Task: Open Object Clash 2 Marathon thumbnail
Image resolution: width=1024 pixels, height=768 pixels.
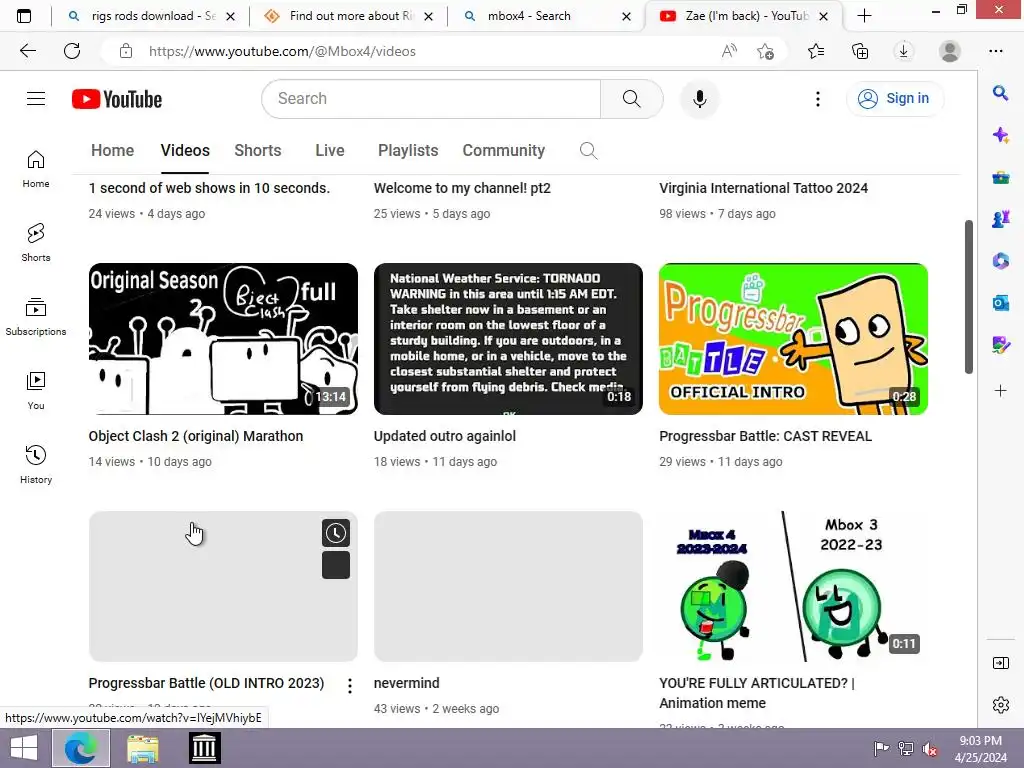Action: 223,338
